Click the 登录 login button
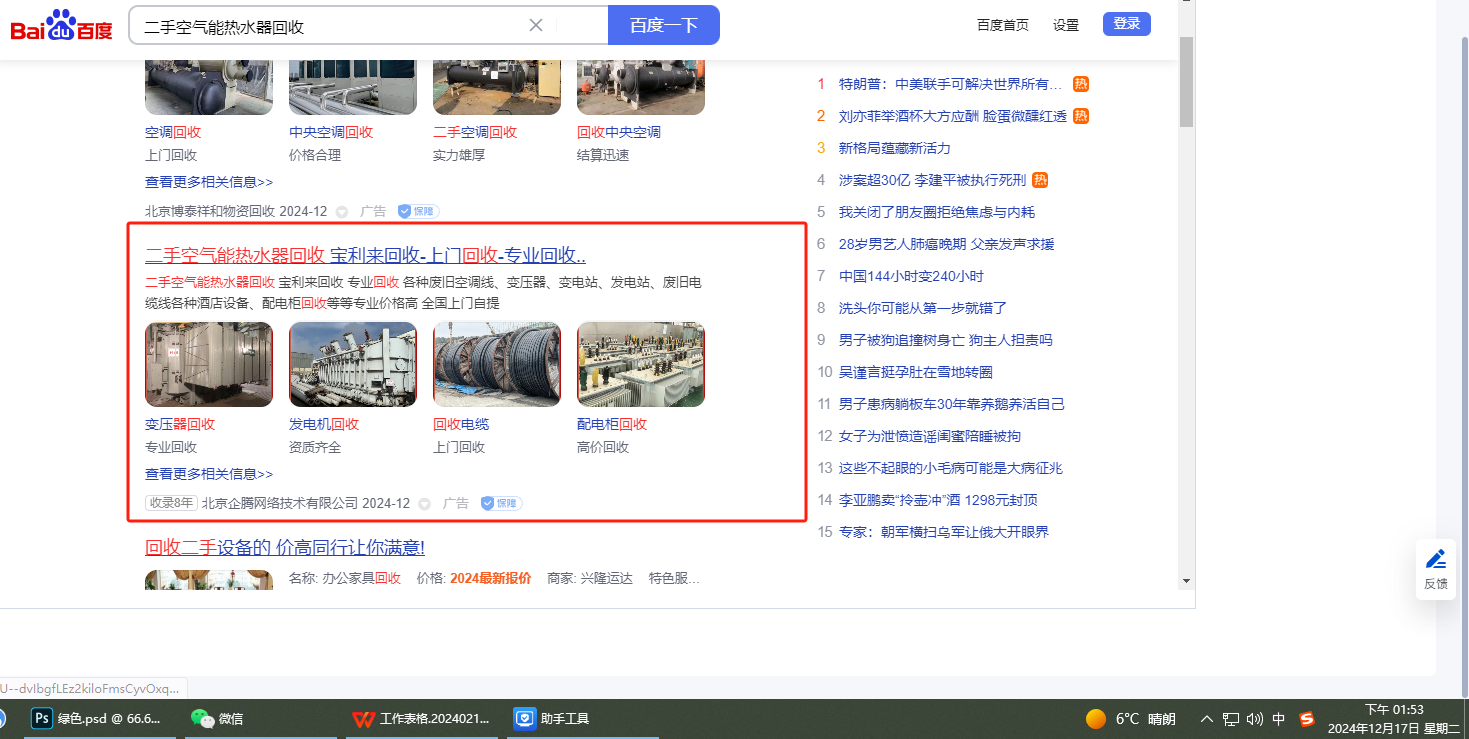Screen dimensions: 1469x739 pyautogui.click(x=1126, y=24)
